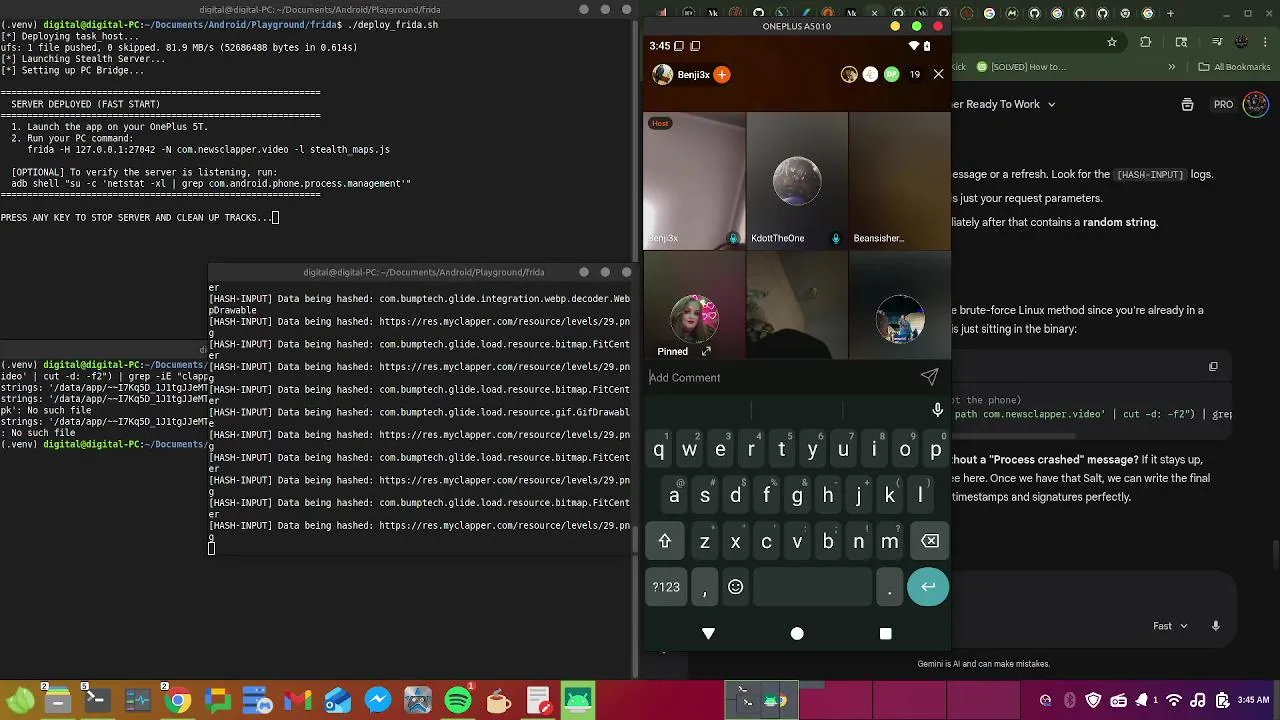This screenshot has width=1280, height=720.
Task: Open a new Chrome tab
Action: click(x=1171, y=13)
